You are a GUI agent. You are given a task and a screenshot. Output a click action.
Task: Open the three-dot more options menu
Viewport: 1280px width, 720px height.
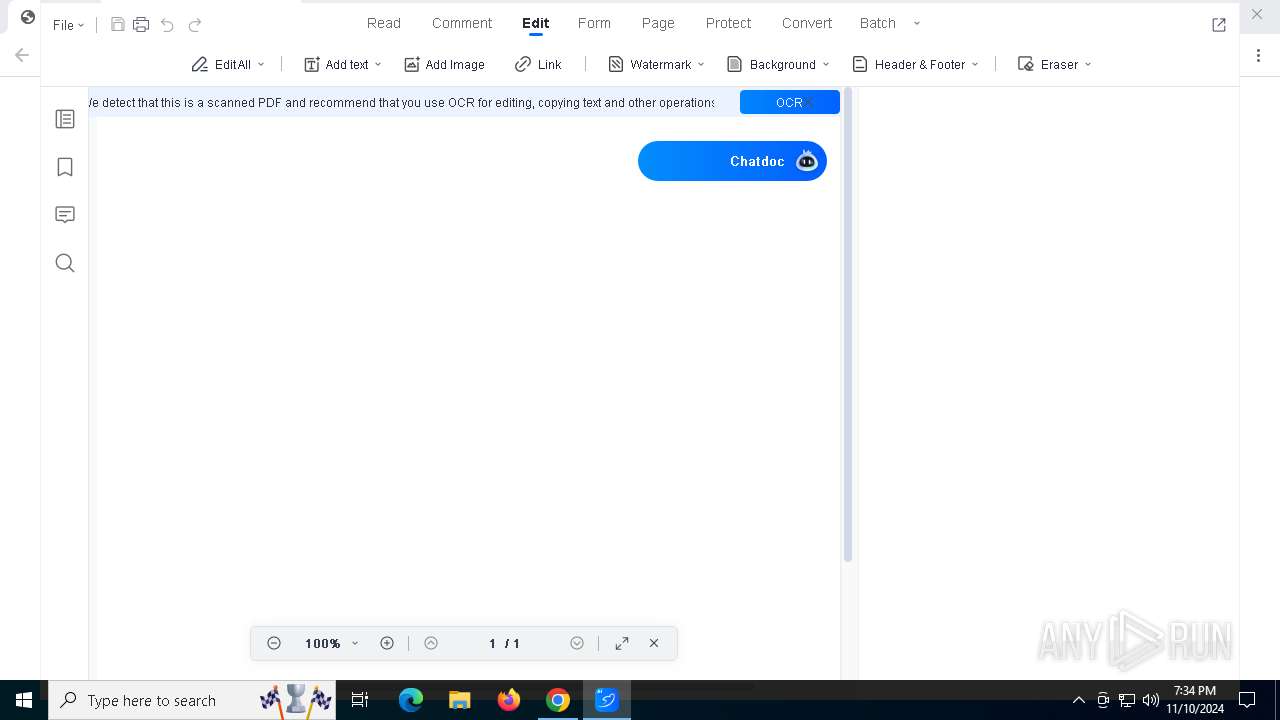click(1258, 56)
